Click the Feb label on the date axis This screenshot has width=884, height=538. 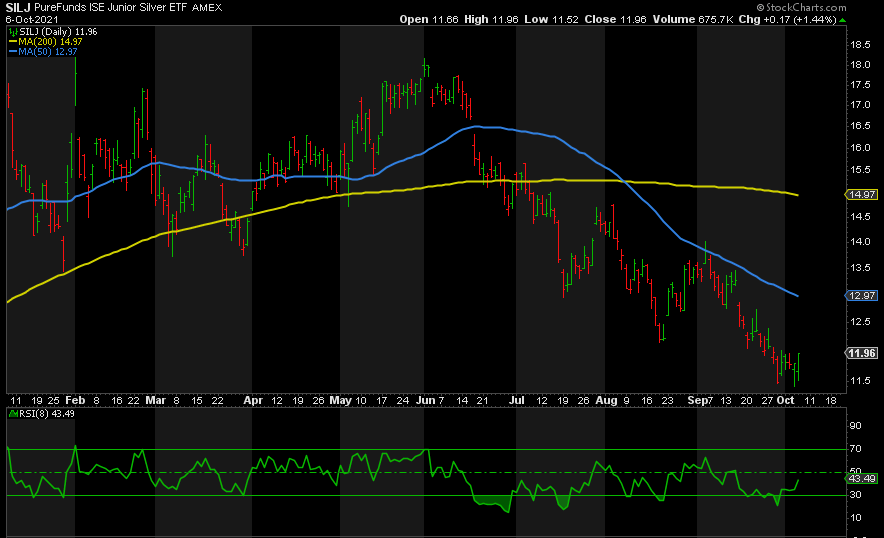(x=75, y=400)
